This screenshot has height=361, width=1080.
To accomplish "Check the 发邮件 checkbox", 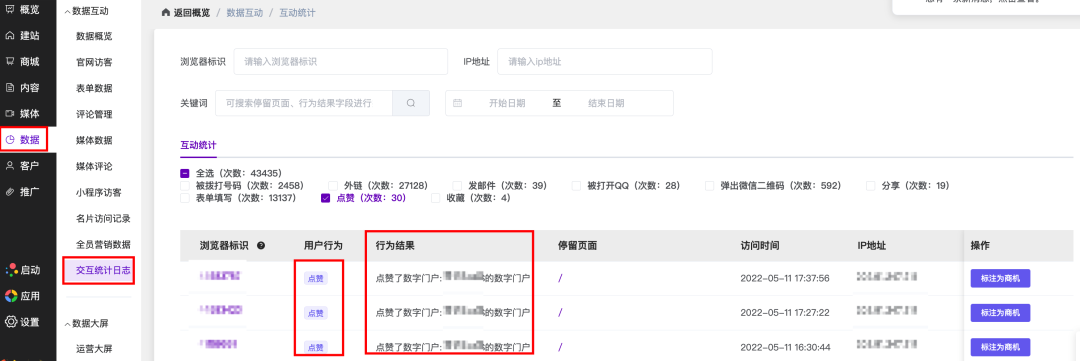I will coord(457,185).
